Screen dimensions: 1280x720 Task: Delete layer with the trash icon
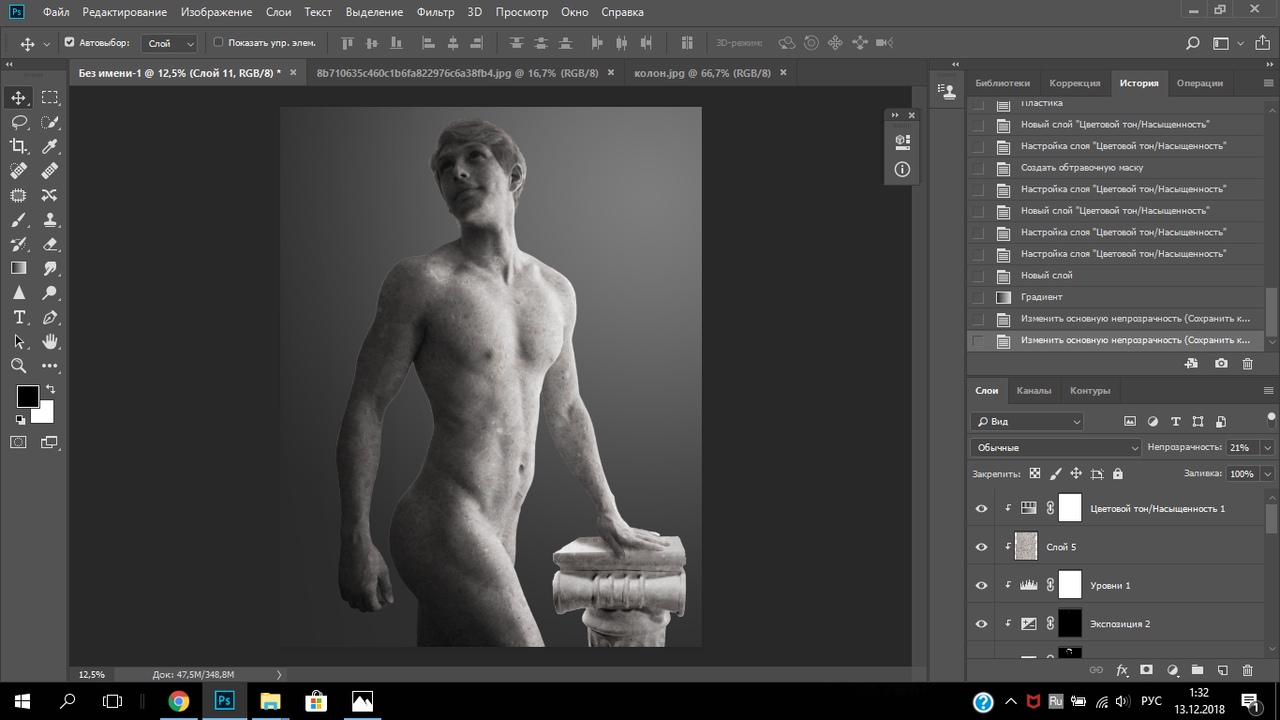1247,670
